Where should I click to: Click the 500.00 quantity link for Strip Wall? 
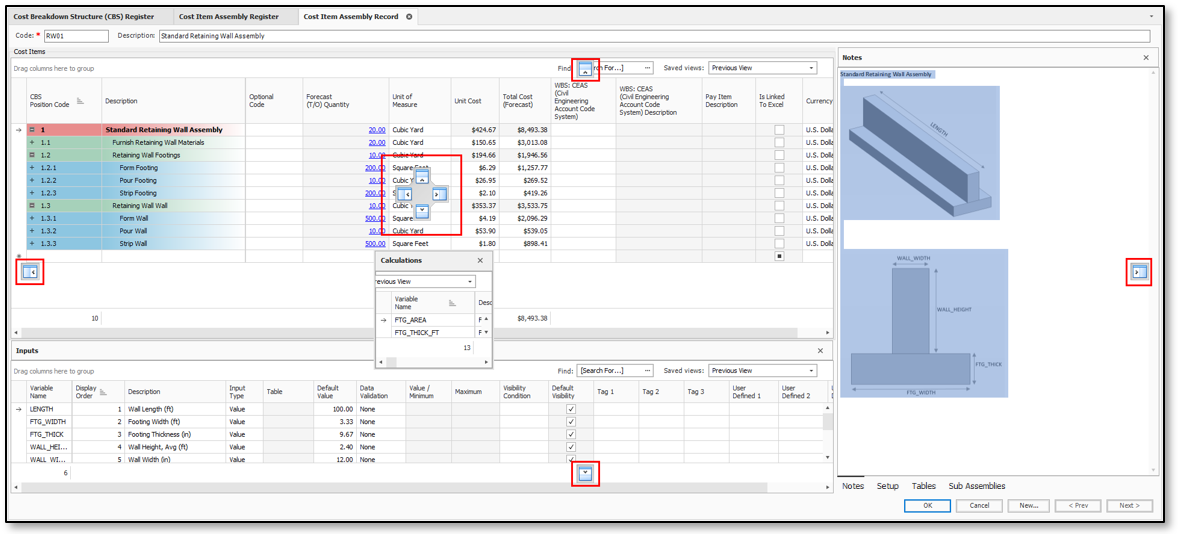click(375, 243)
